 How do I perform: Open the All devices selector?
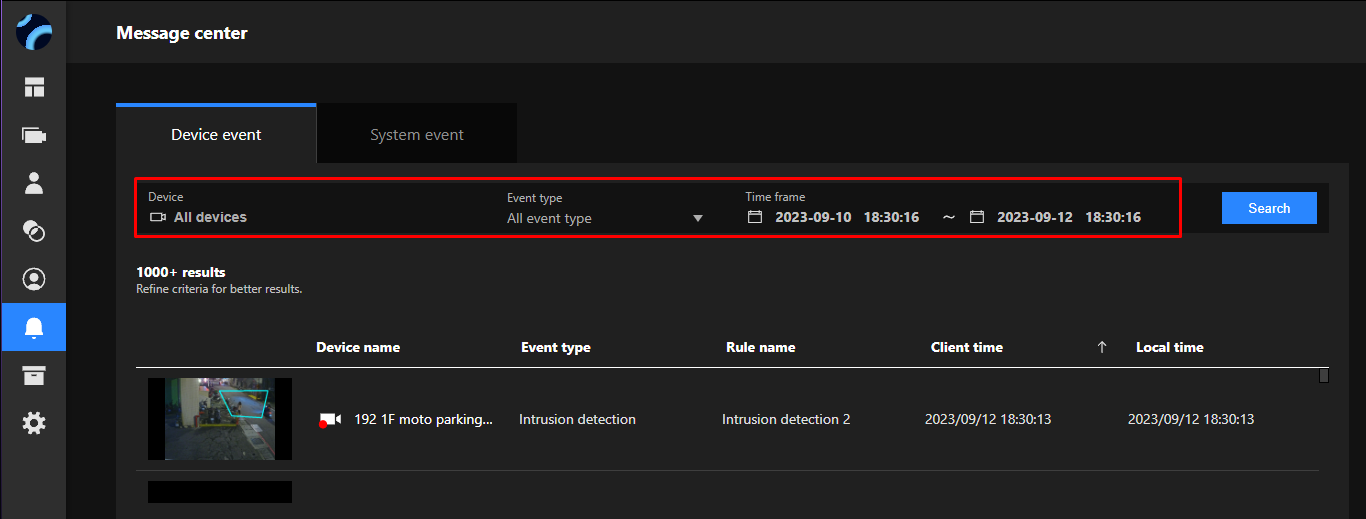click(x=210, y=217)
